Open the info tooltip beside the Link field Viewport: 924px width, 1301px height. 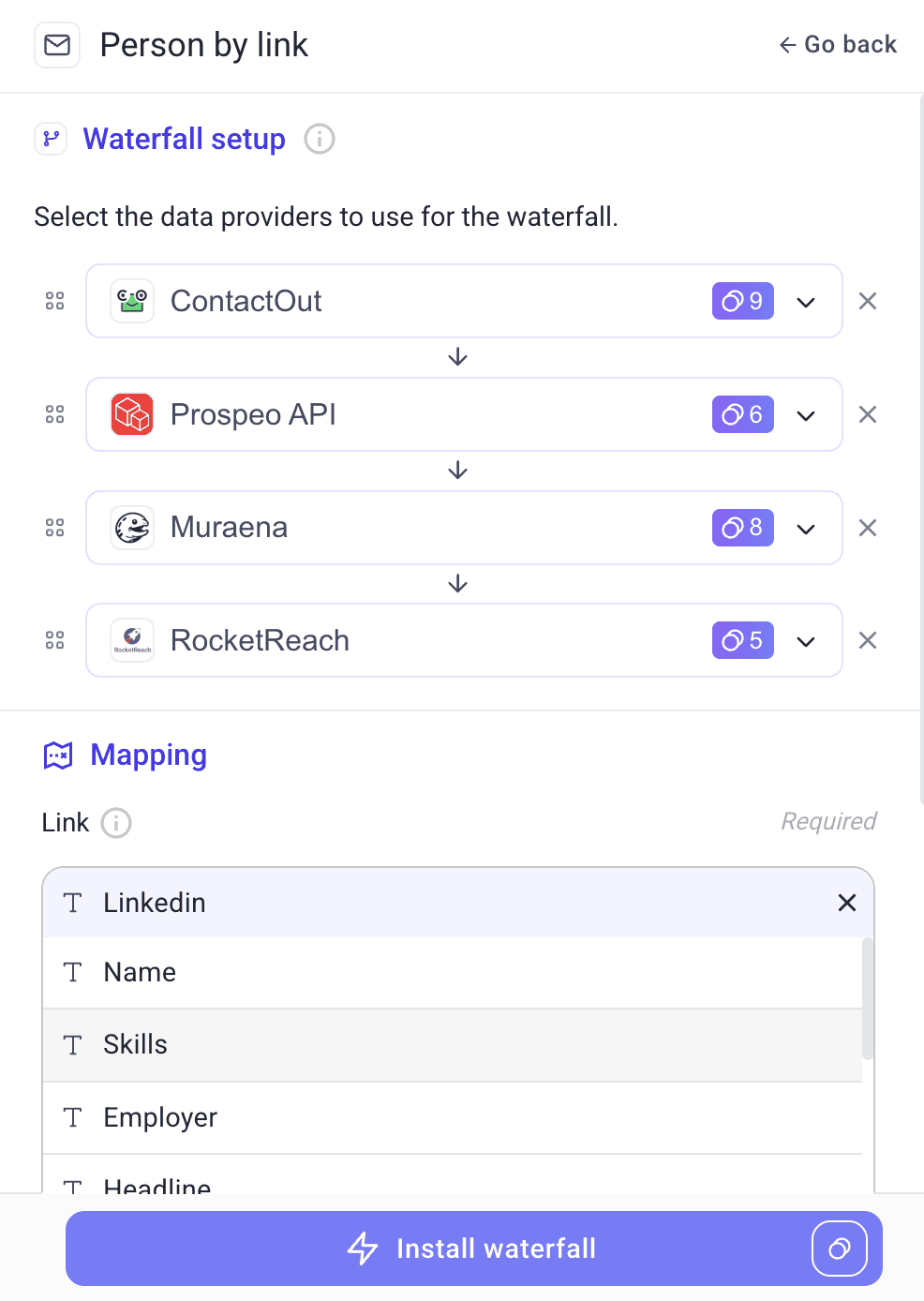pos(116,823)
